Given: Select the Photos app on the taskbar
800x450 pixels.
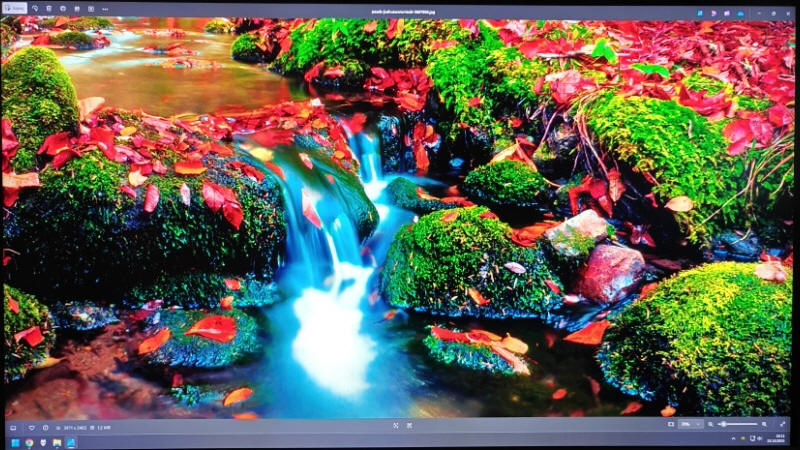Looking at the screenshot, I should (71, 442).
